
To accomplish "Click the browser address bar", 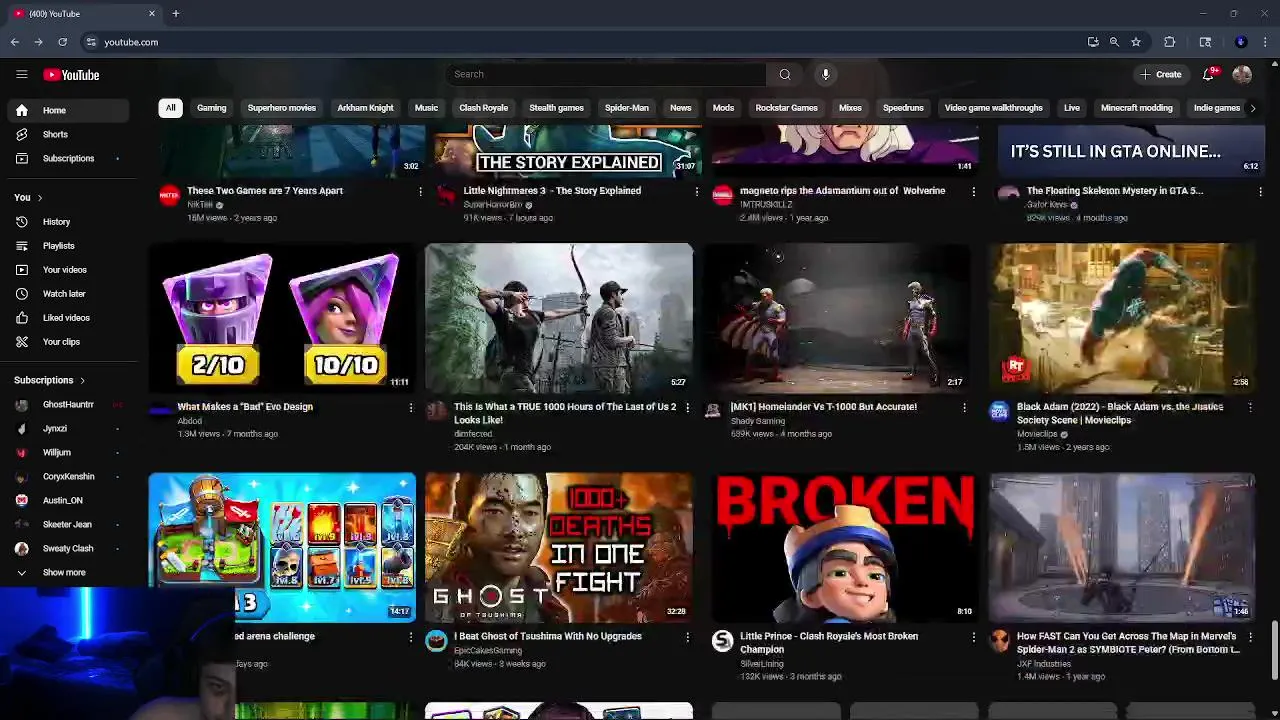I will click(580, 42).
